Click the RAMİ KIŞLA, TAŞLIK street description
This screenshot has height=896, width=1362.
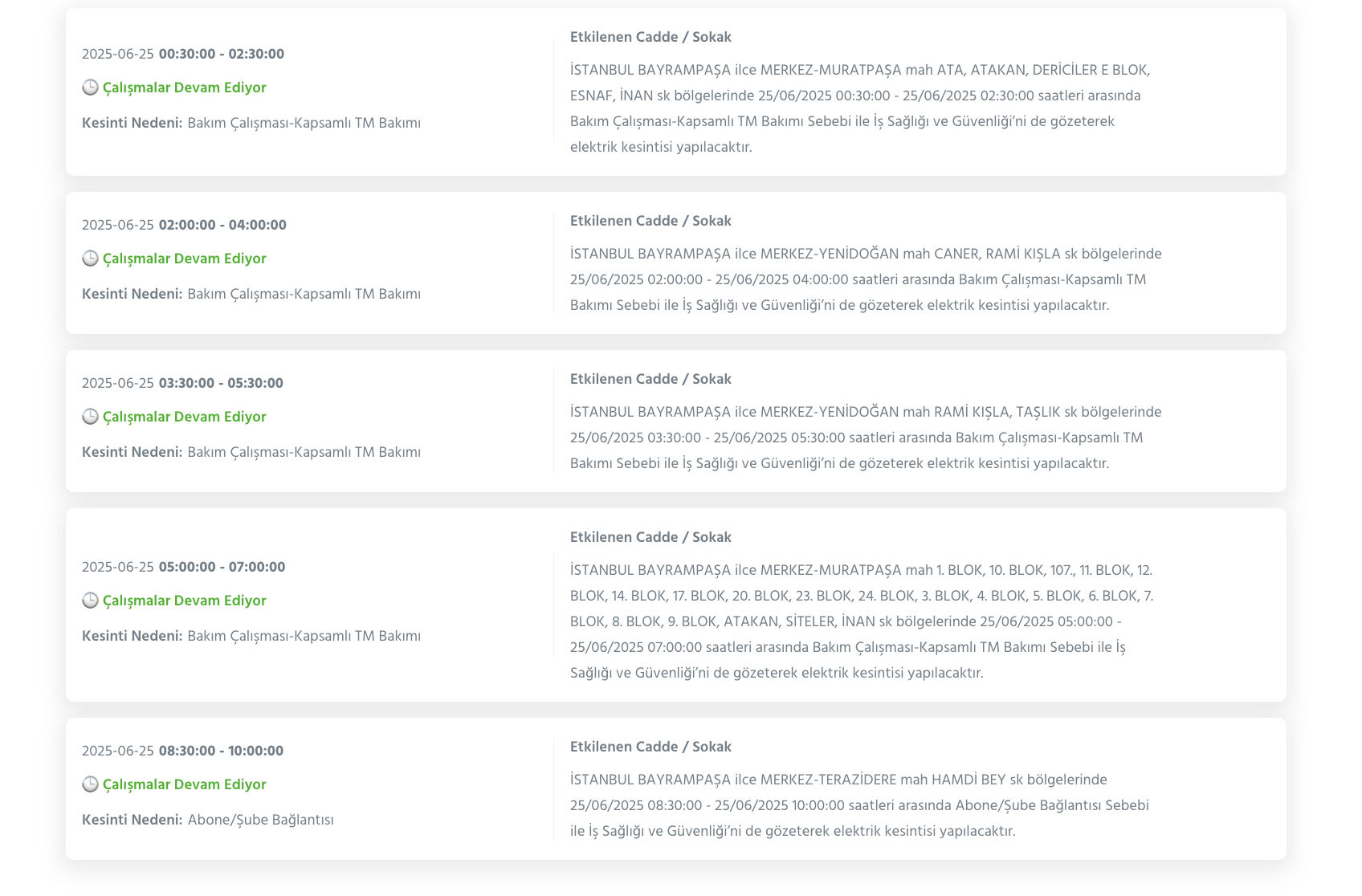[865, 438]
